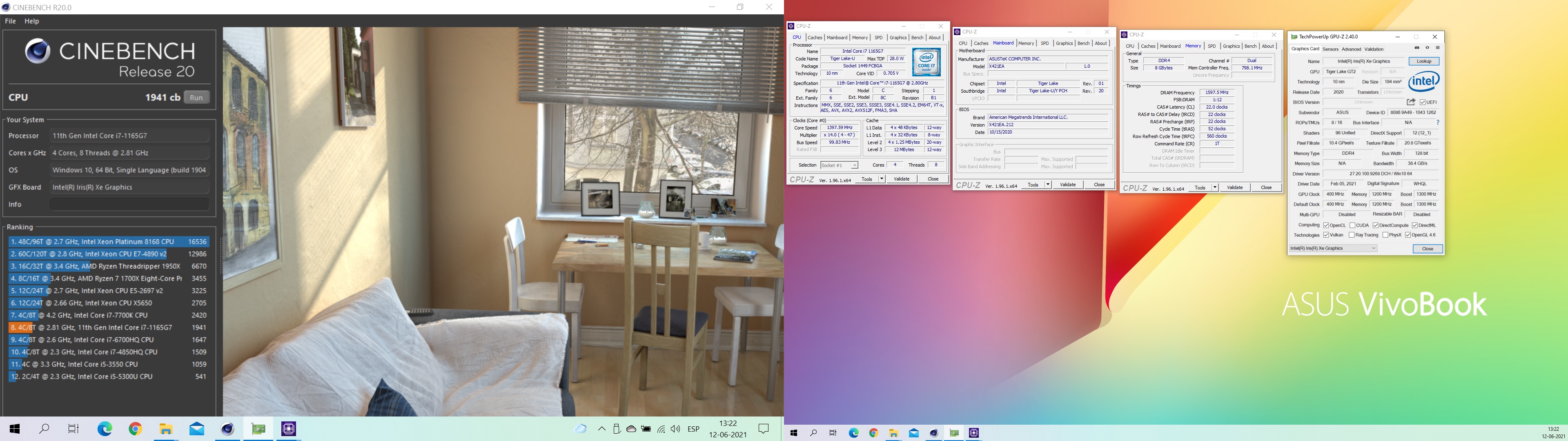
Task: Toggle the OpenGL 4.6 checkbox
Action: tap(1408, 235)
